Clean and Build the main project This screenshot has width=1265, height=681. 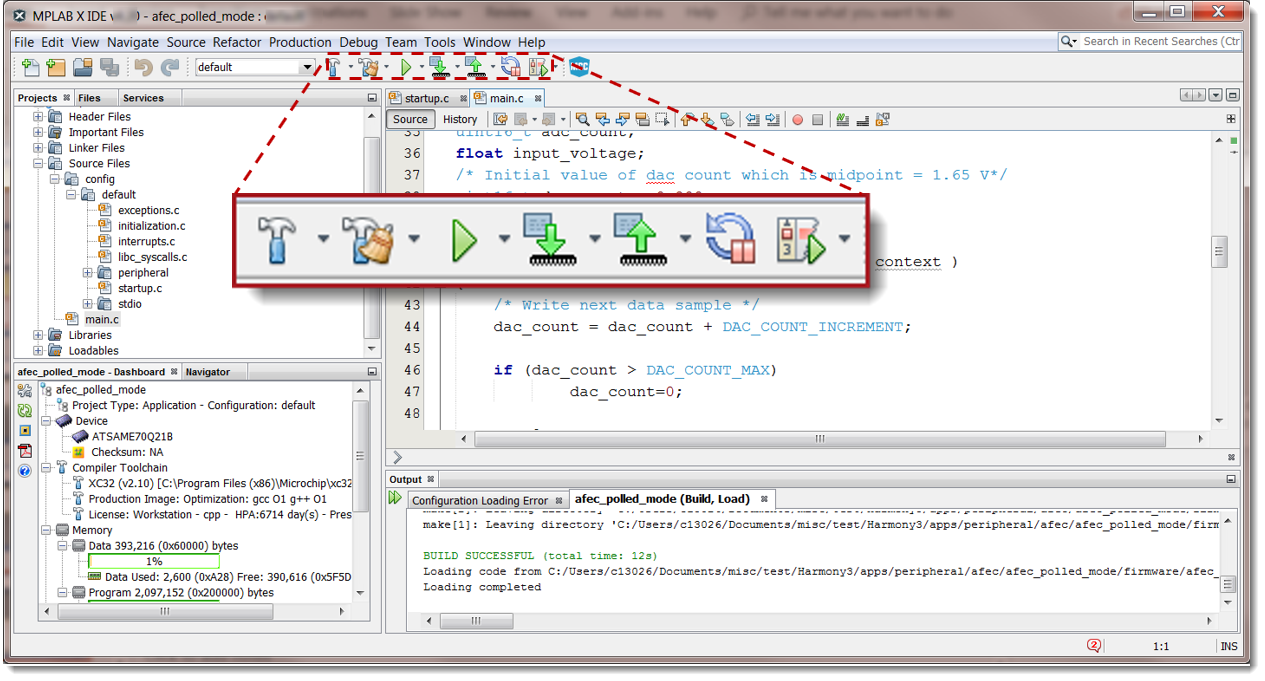point(368,66)
